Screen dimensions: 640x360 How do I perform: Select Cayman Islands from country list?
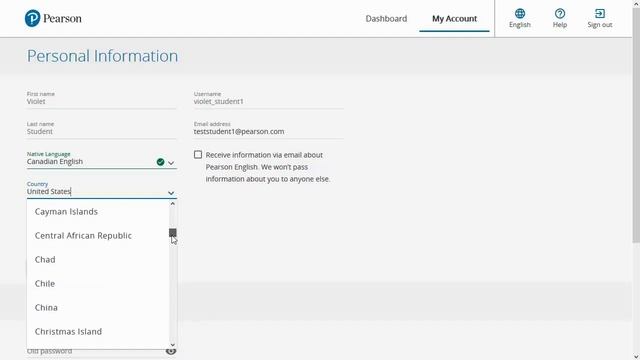click(98, 211)
